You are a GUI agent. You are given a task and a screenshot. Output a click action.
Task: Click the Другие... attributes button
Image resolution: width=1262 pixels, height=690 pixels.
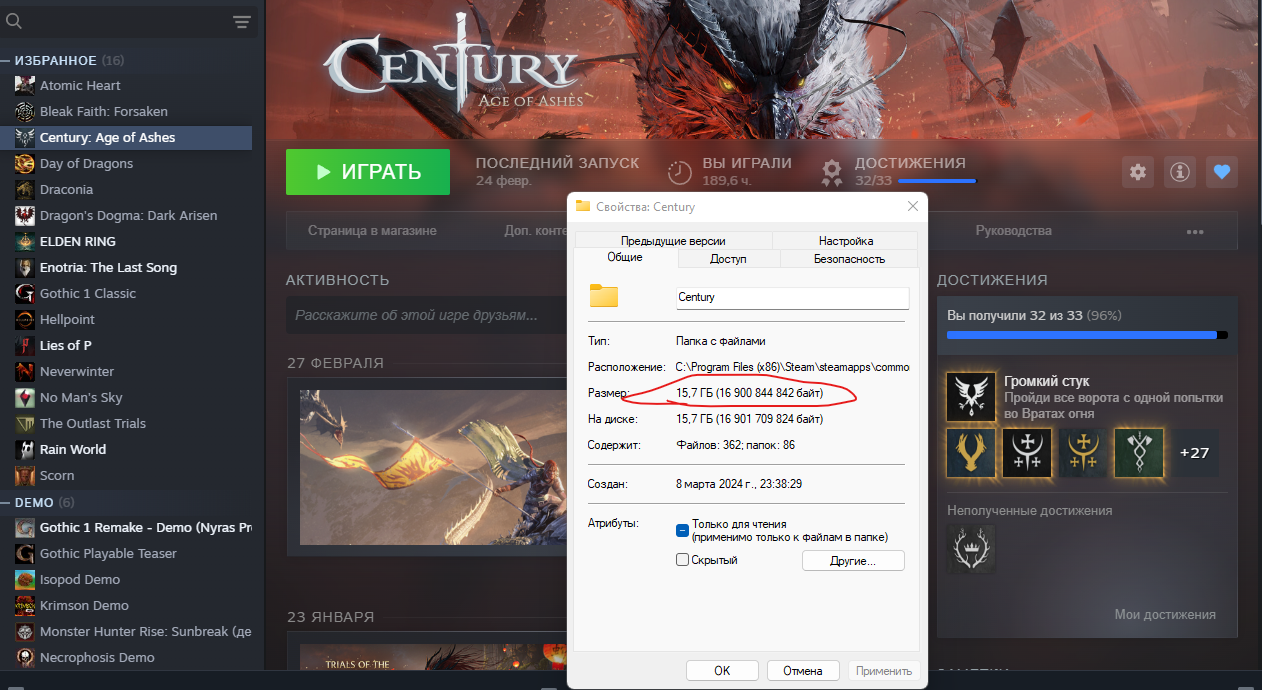tap(853, 561)
